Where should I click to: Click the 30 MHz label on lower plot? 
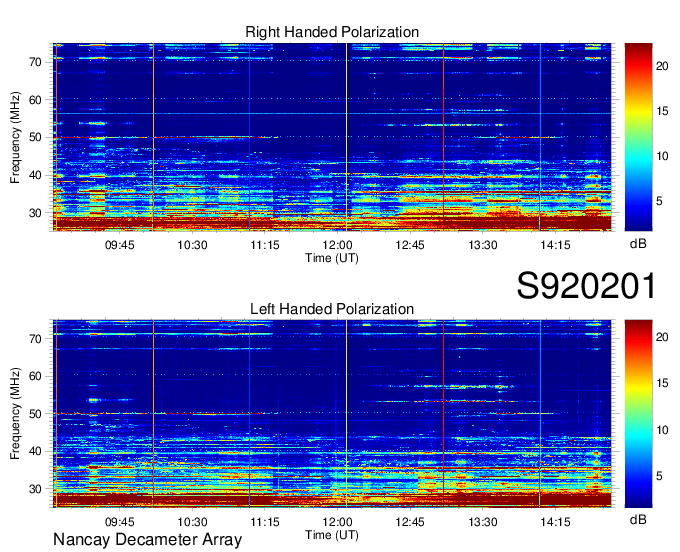[x=36, y=489]
